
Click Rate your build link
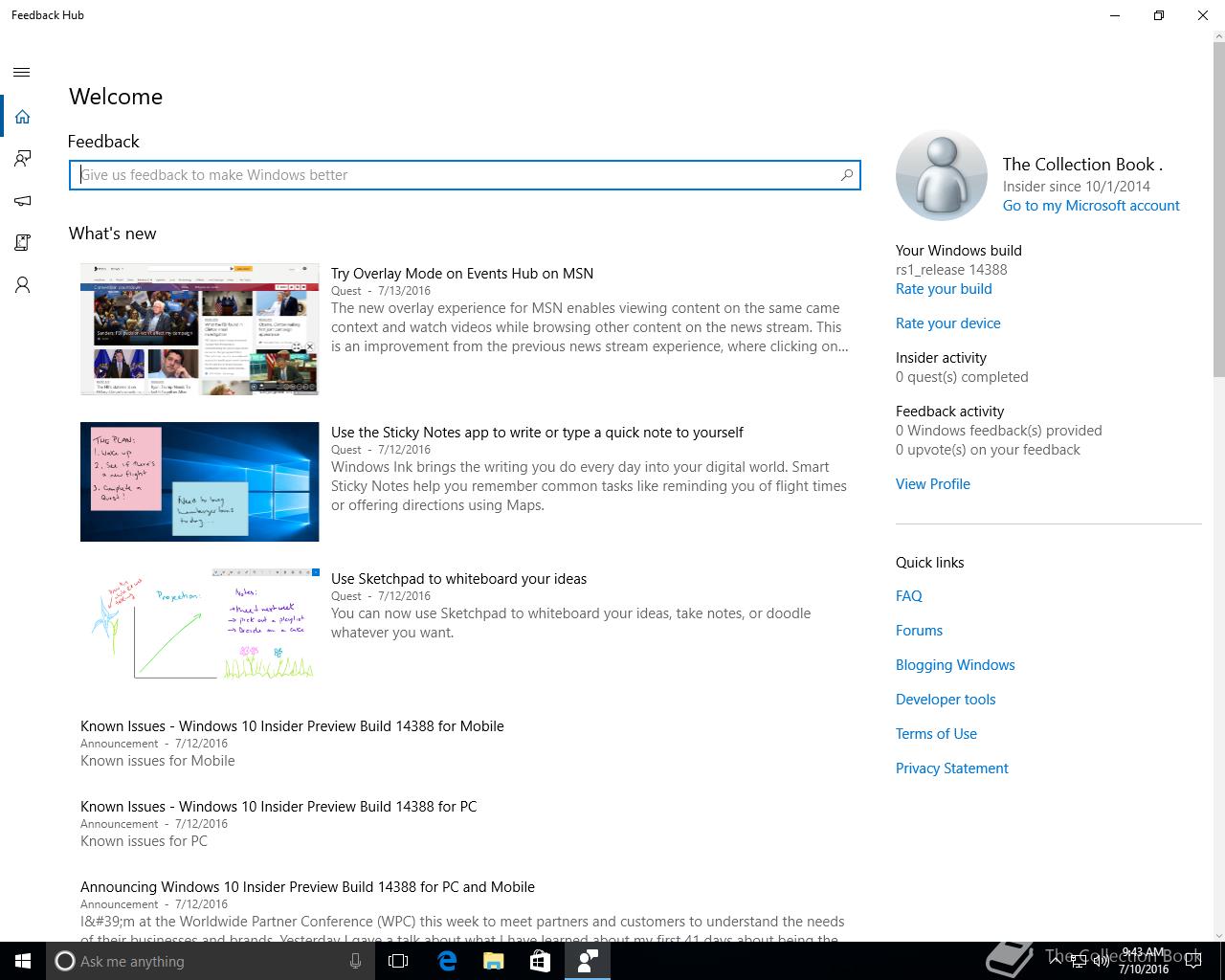(944, 289)
